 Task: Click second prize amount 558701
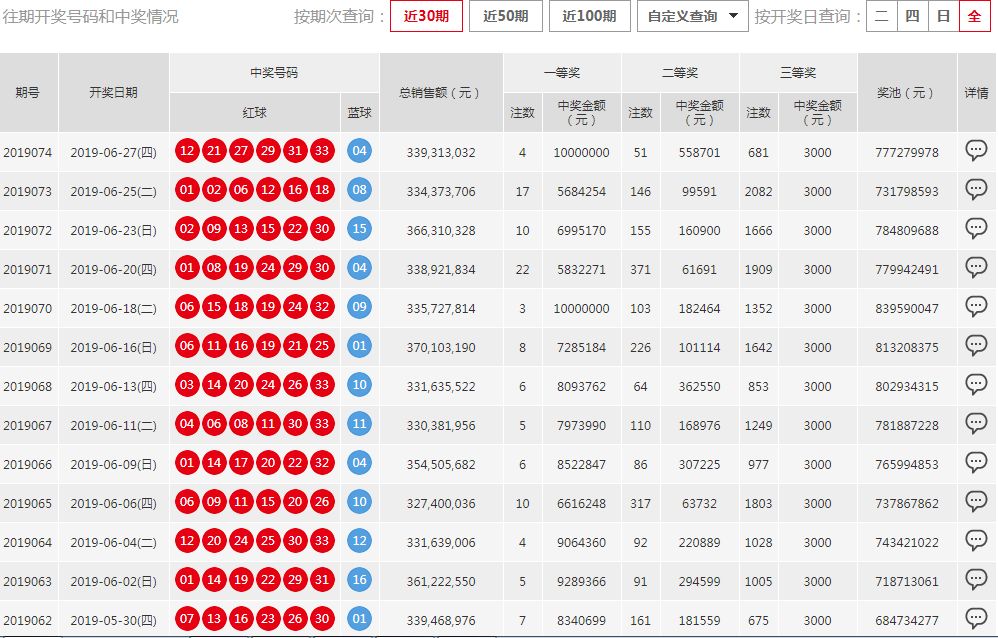(699, 153)
